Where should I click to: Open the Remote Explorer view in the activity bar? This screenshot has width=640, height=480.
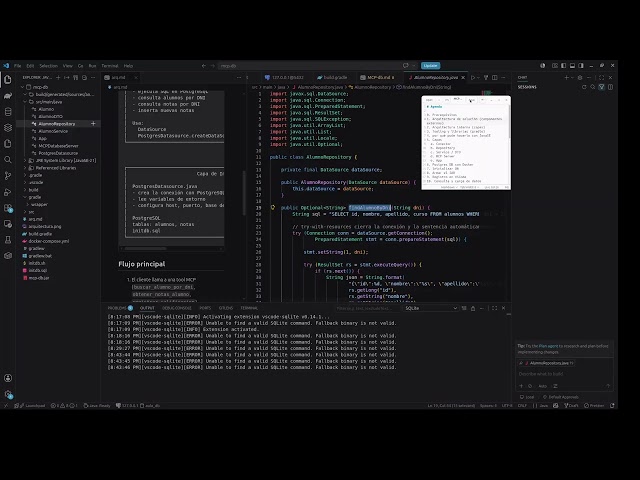tap(8, 224)
